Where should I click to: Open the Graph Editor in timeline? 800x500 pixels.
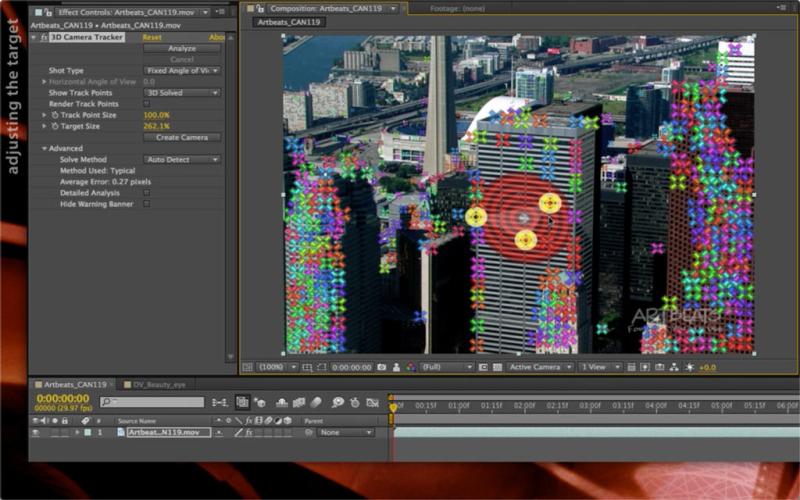tap(373, 403)
